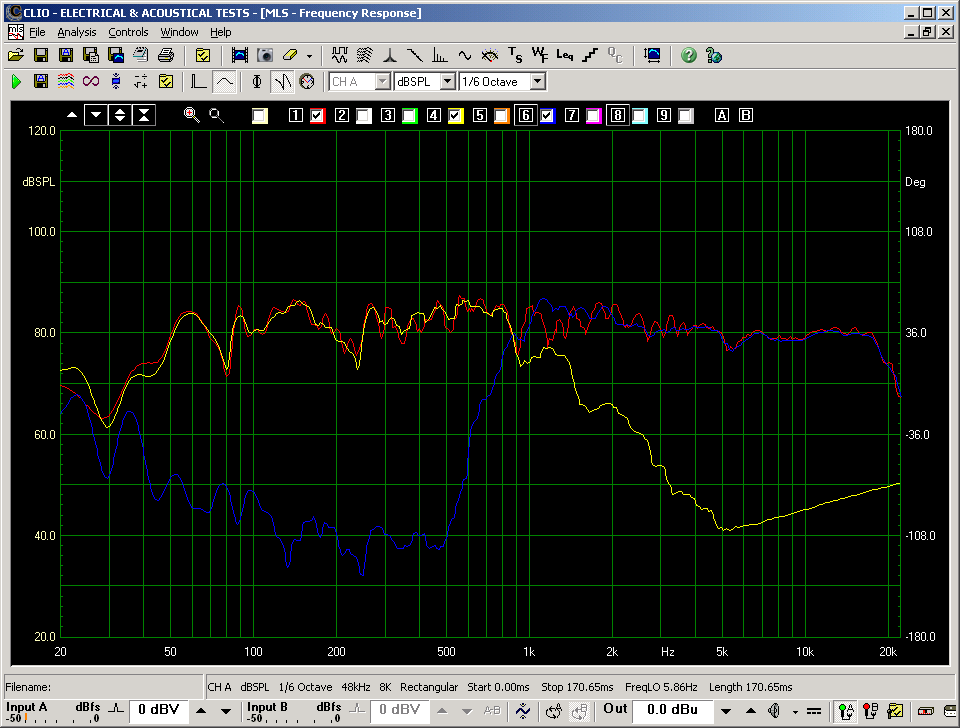Click marker button B above the graph
This screenshot has height=728, width=960.
pos(746,116)
